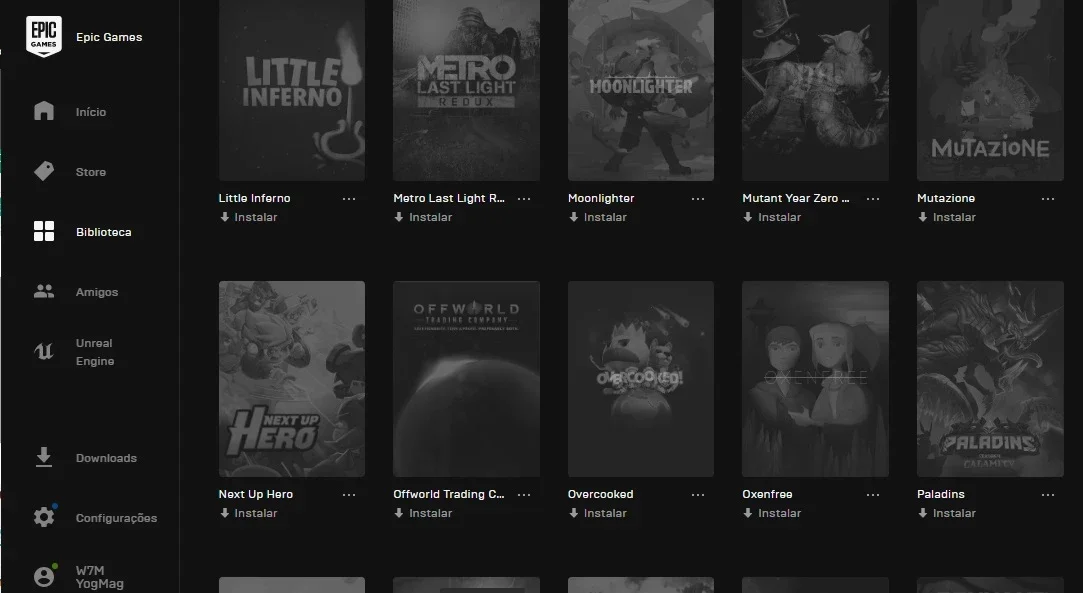Click the Overcooked title text

click(x=600, y=494)
